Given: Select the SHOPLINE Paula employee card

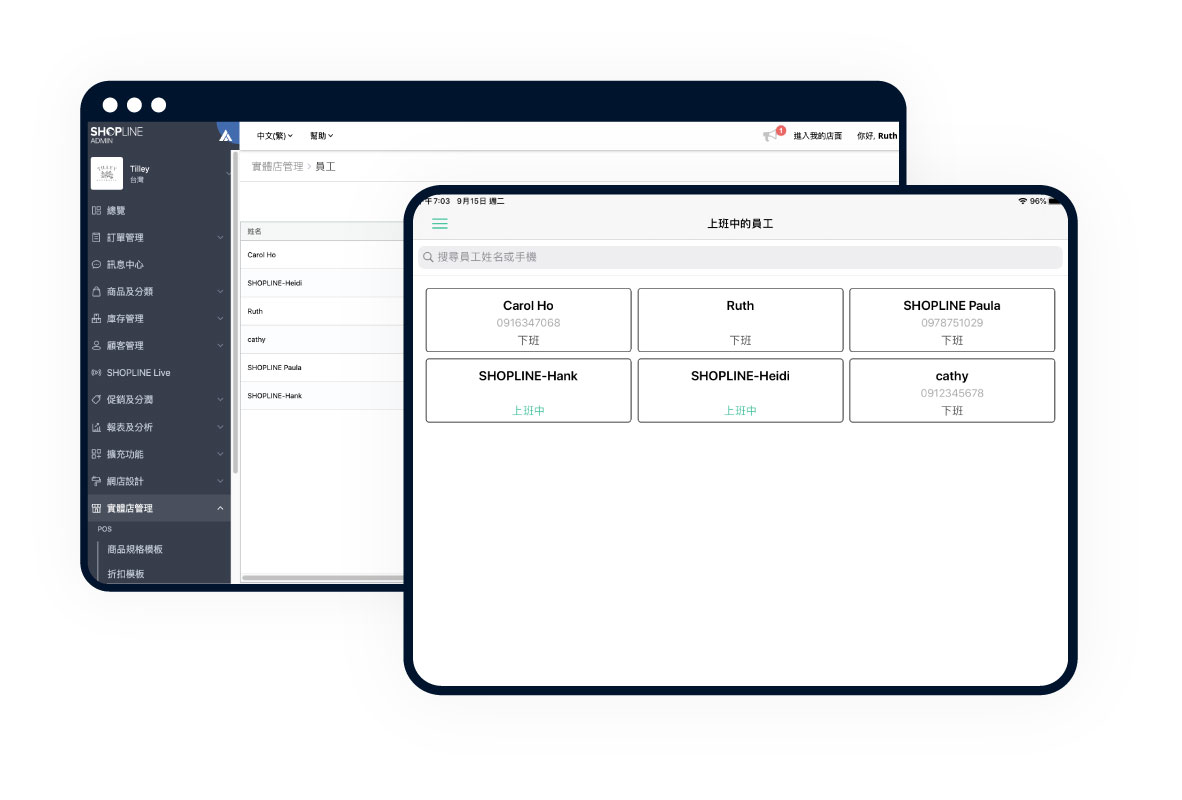Looking at the screenshot, I should [x=952, y=320].
